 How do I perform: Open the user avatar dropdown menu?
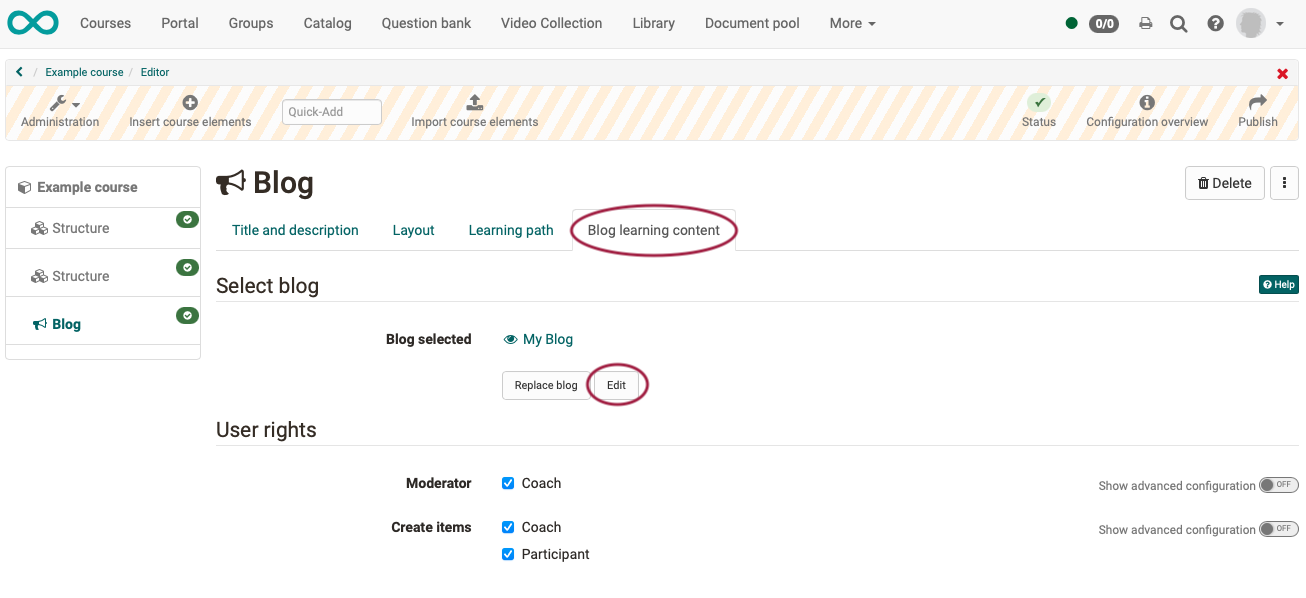pos(1259,24)
